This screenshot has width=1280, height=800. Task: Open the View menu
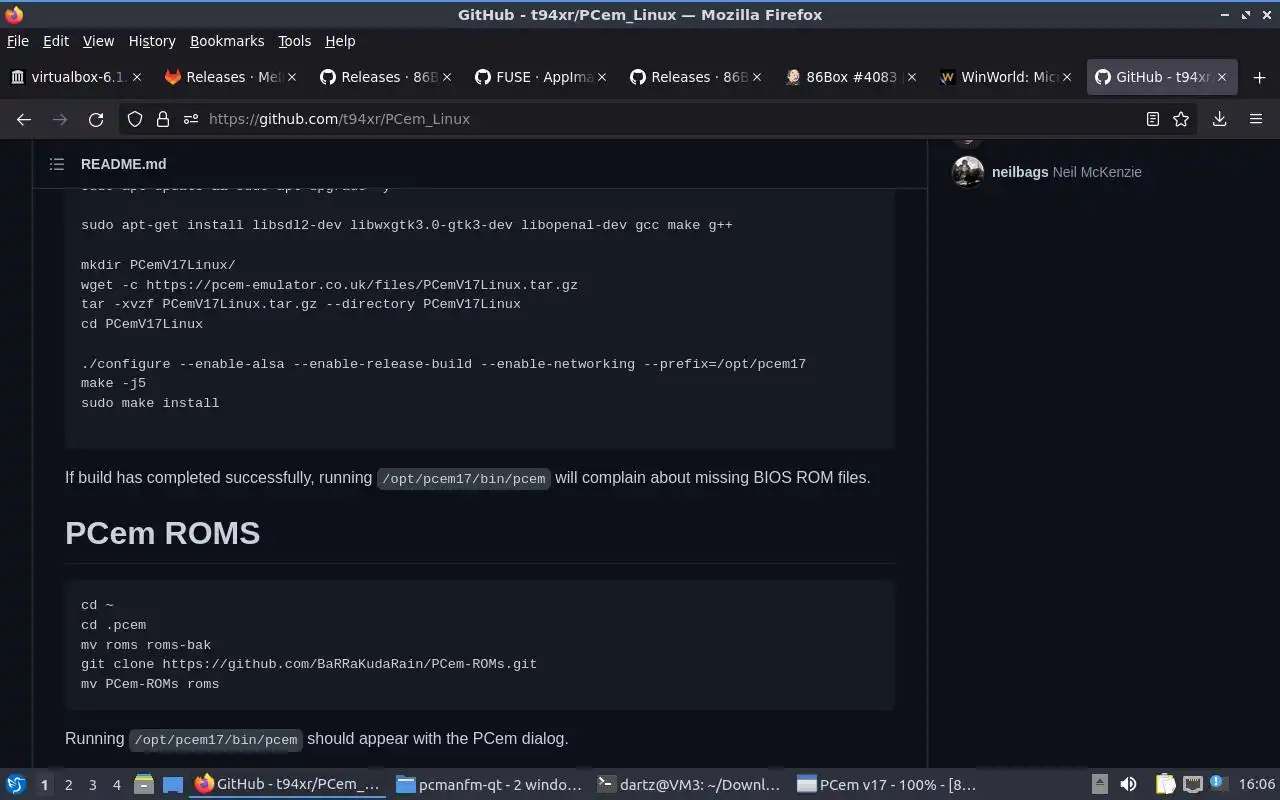98,41
